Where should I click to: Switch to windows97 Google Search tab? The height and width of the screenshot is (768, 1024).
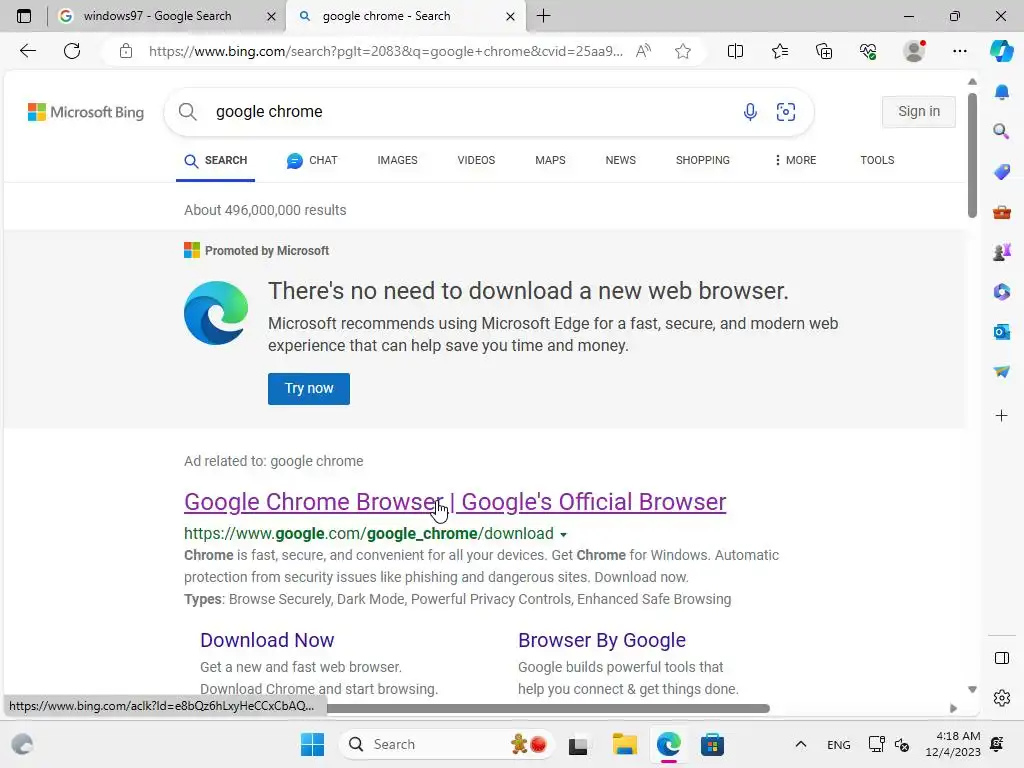157,16
